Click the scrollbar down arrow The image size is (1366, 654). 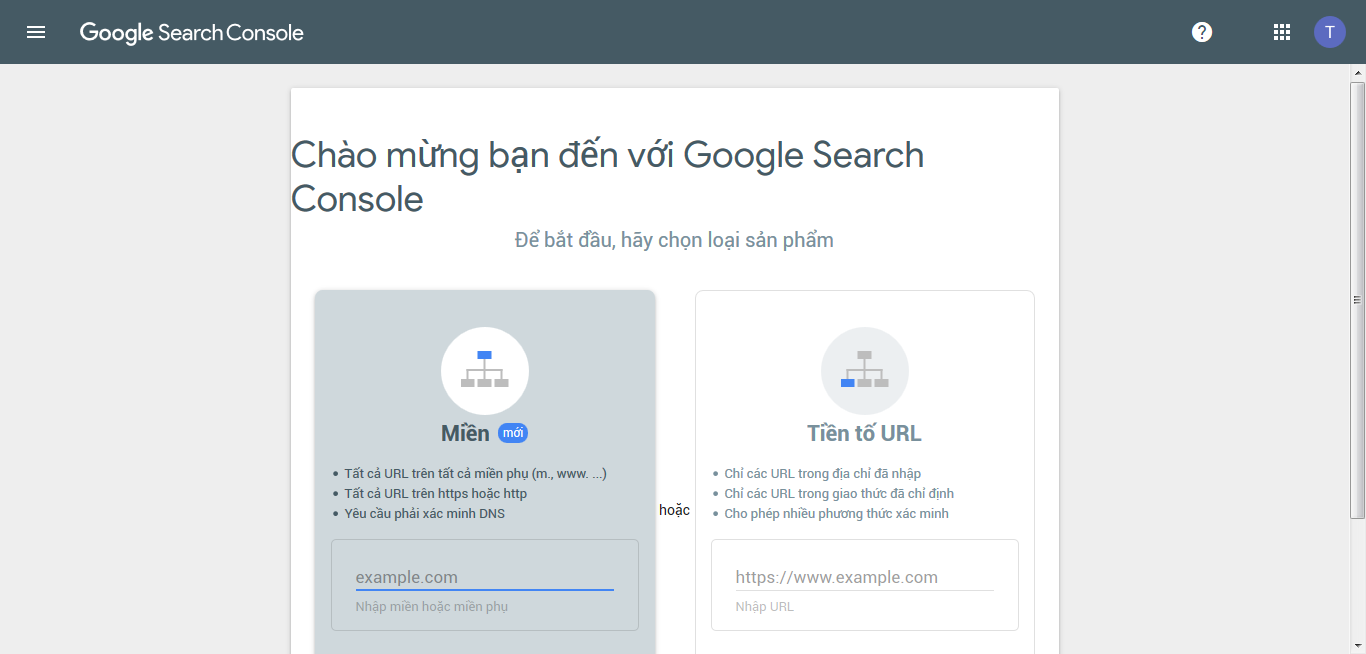1357,646
